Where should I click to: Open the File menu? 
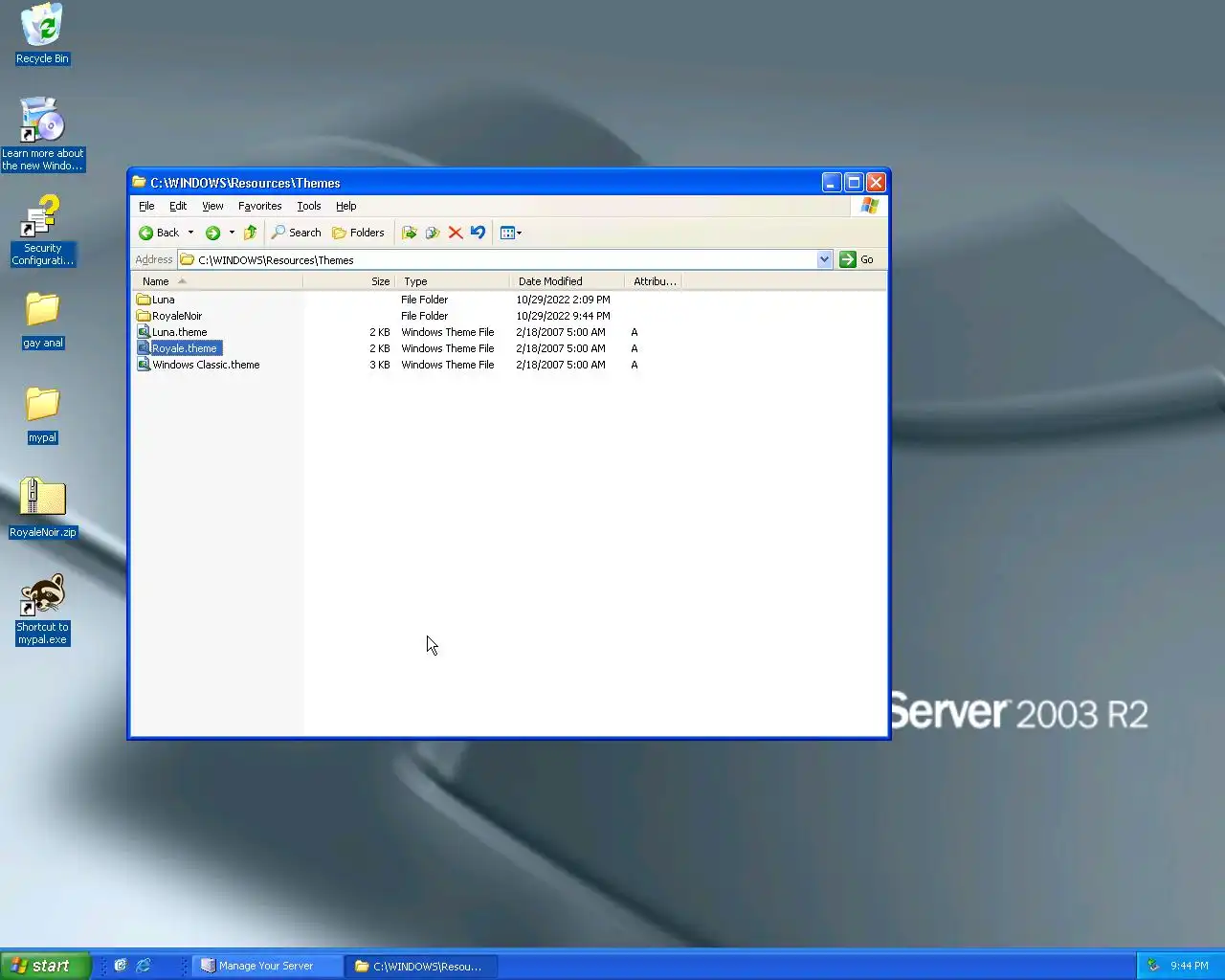pyautogui.click(x=146, y=206)
